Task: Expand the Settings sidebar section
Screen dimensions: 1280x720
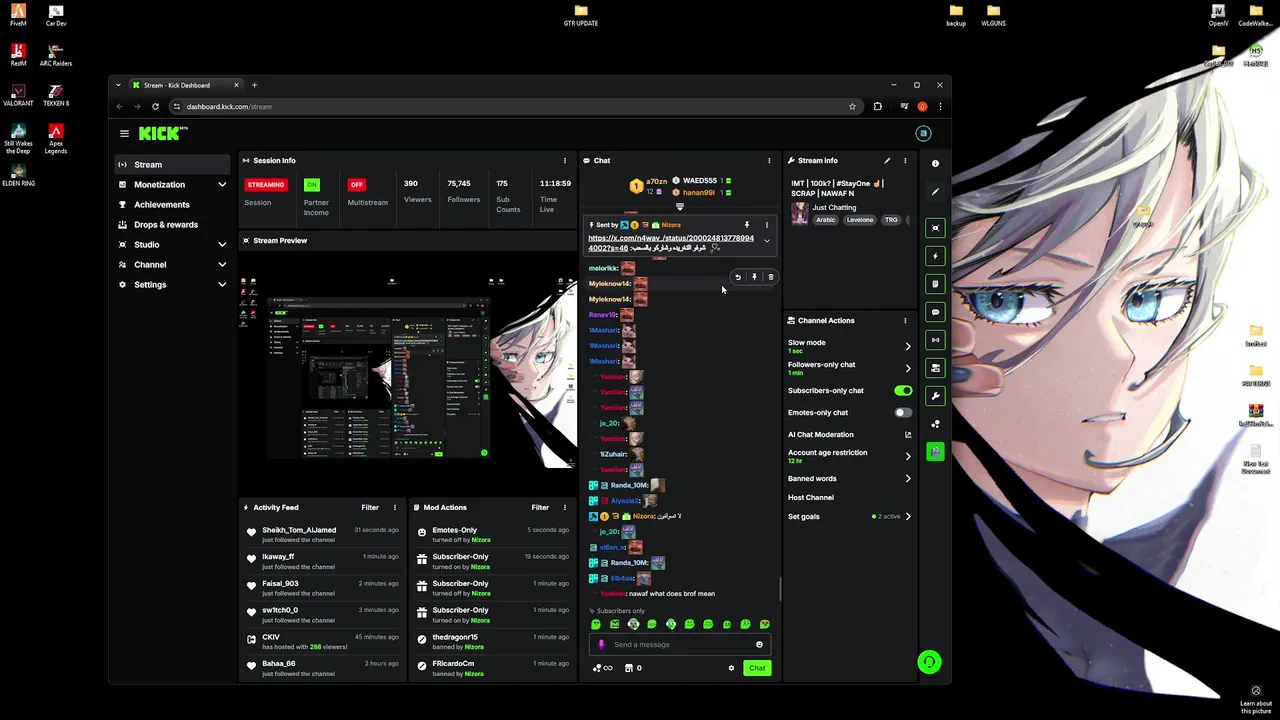Action: point(222,284)
